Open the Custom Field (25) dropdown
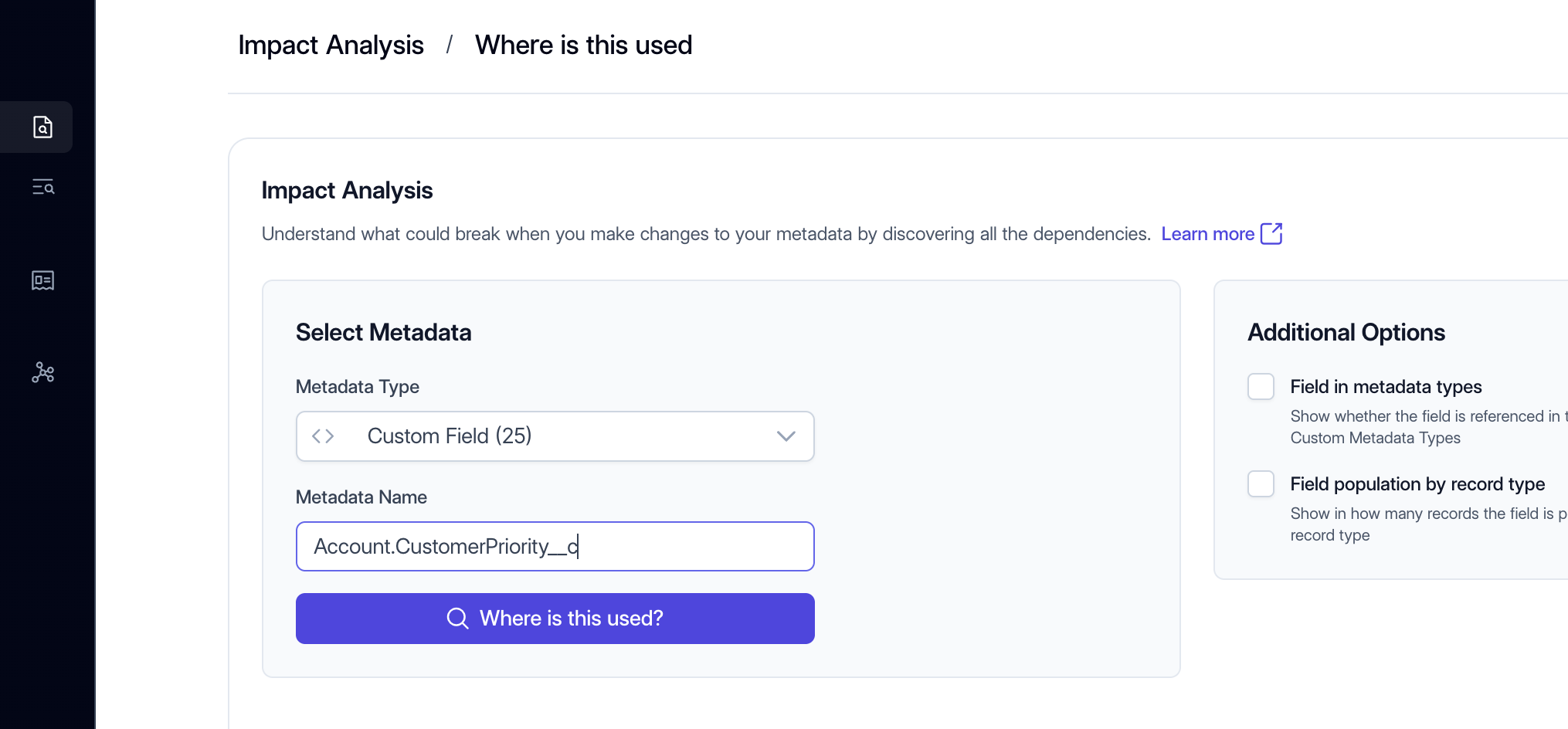Viewport: 1568px width, 729px height. 555,436
